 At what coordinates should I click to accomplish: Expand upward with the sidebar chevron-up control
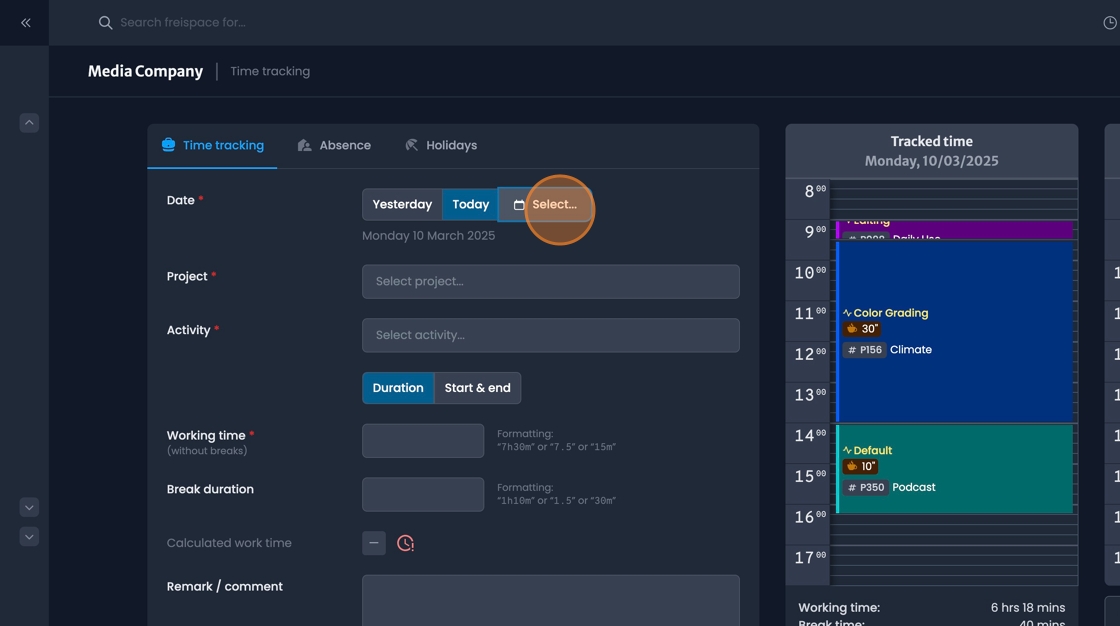click(x=28, y=121)
